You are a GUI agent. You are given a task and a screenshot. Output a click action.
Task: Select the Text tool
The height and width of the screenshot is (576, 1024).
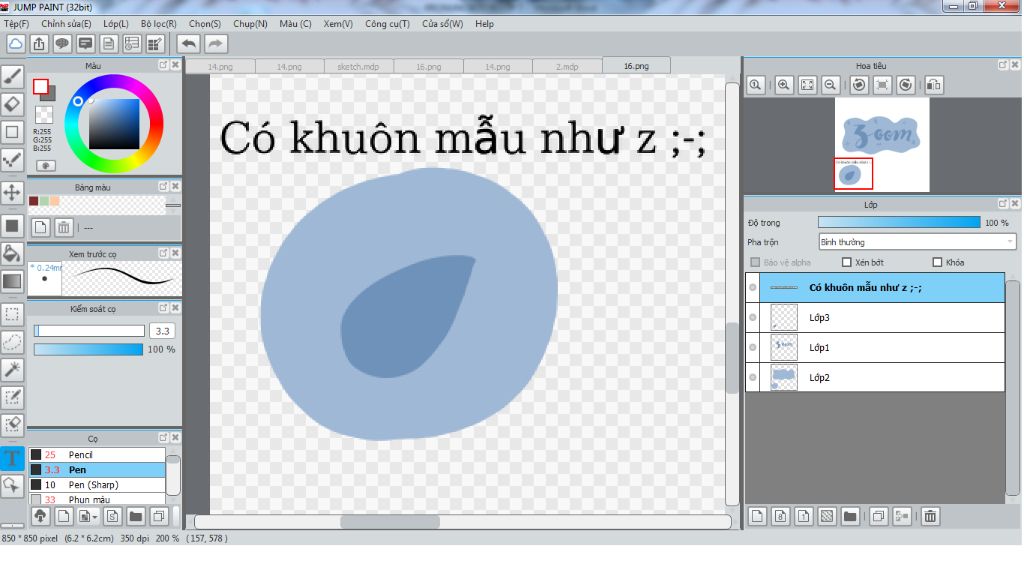click(x=12, y=458)
